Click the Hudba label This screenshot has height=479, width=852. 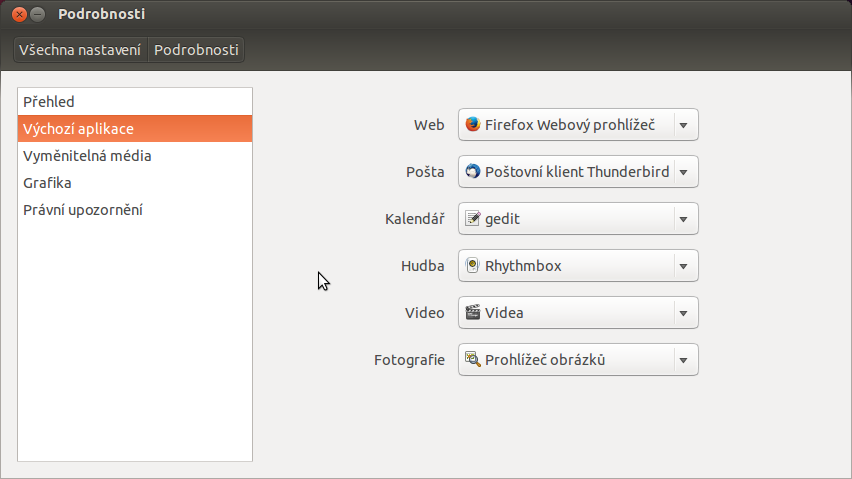tap(422, 266)
